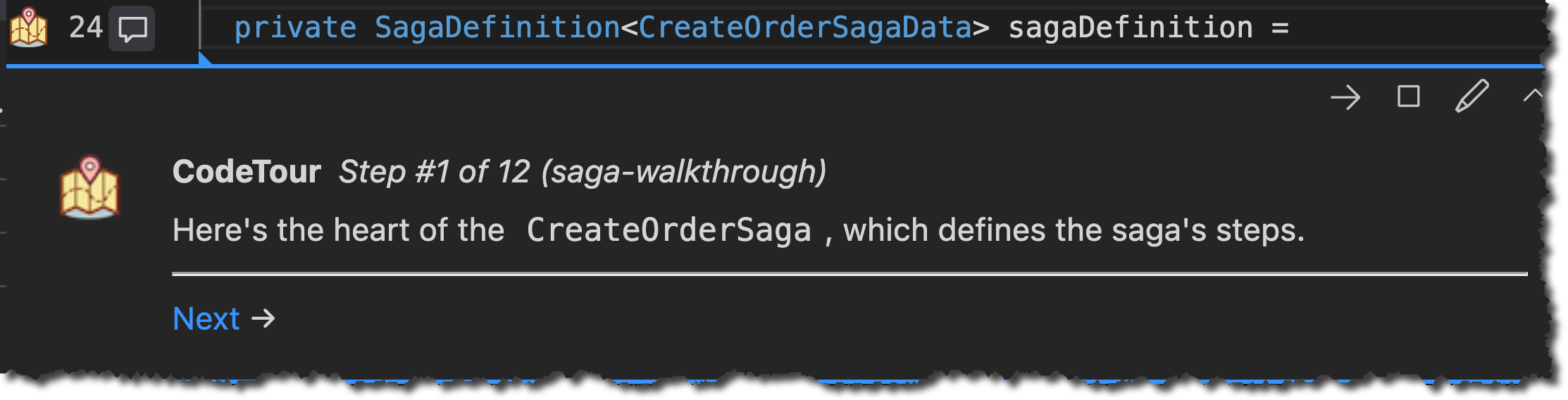Collapse the CodeTour comment using the chevron
The image size is (1568, 400).
click(1532, 96)
